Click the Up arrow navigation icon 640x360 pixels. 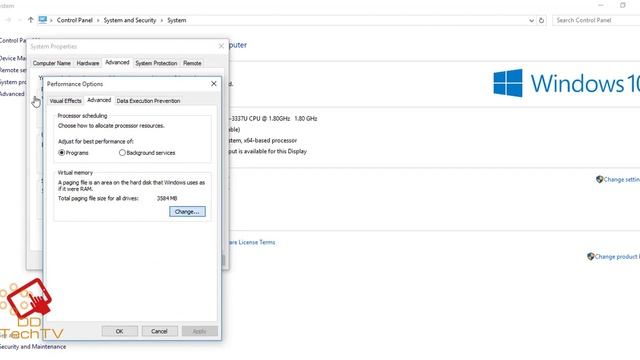pos(31,20)
